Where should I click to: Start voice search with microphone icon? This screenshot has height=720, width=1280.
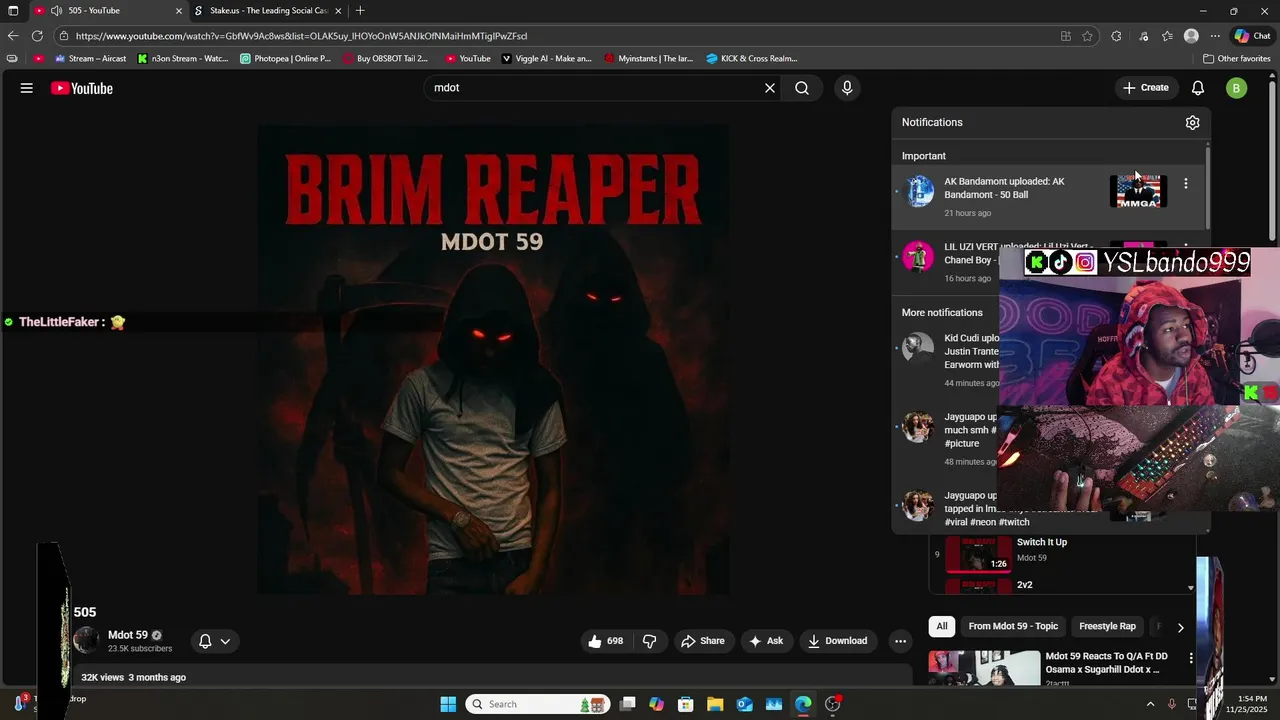point(847,88)
